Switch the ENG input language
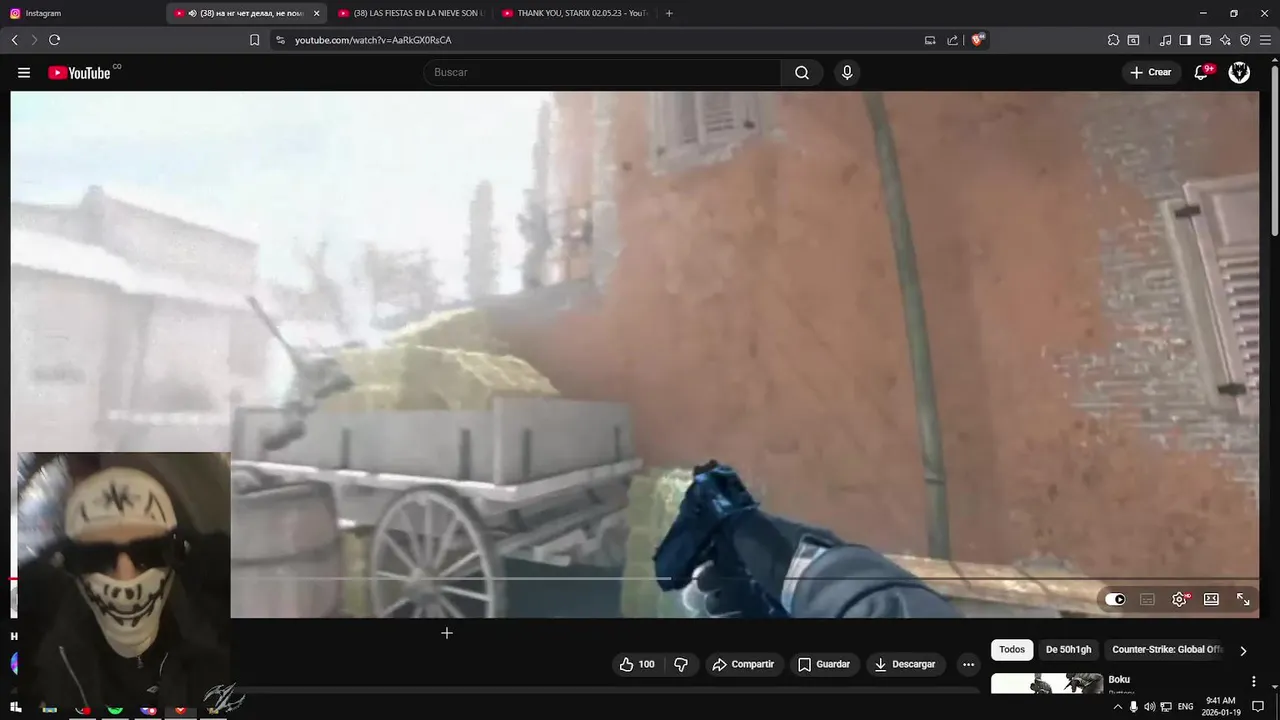Screen dimensions: 1280x720 (1184, 707)
